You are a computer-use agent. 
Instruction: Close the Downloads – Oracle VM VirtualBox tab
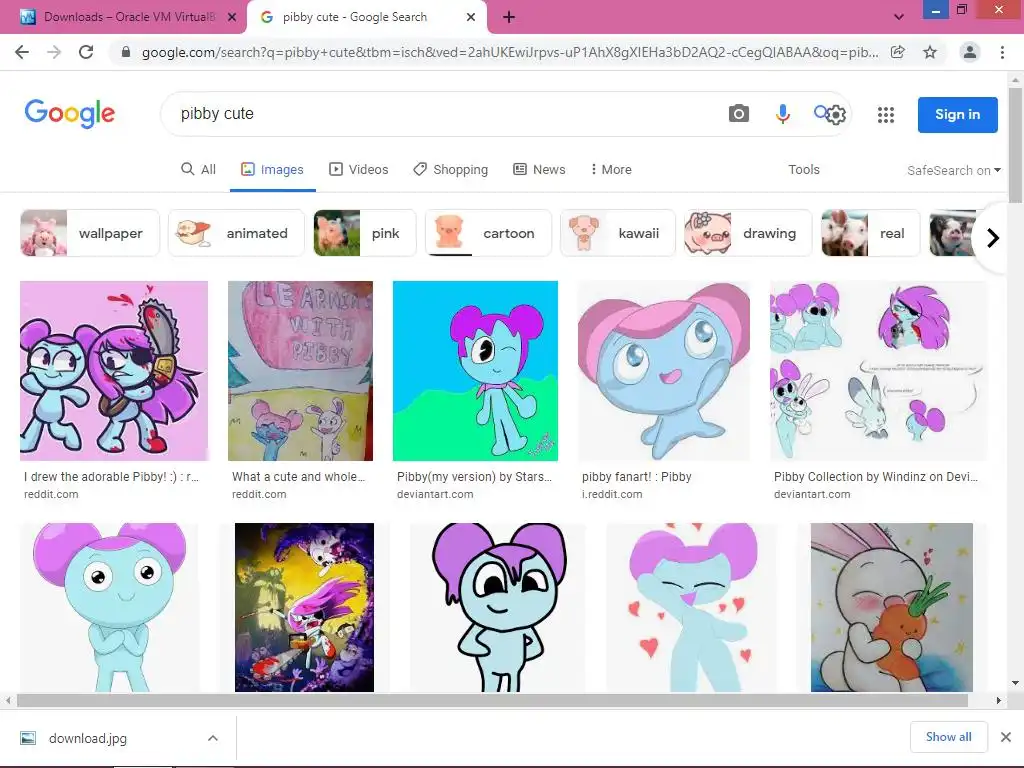pos(232,18)
